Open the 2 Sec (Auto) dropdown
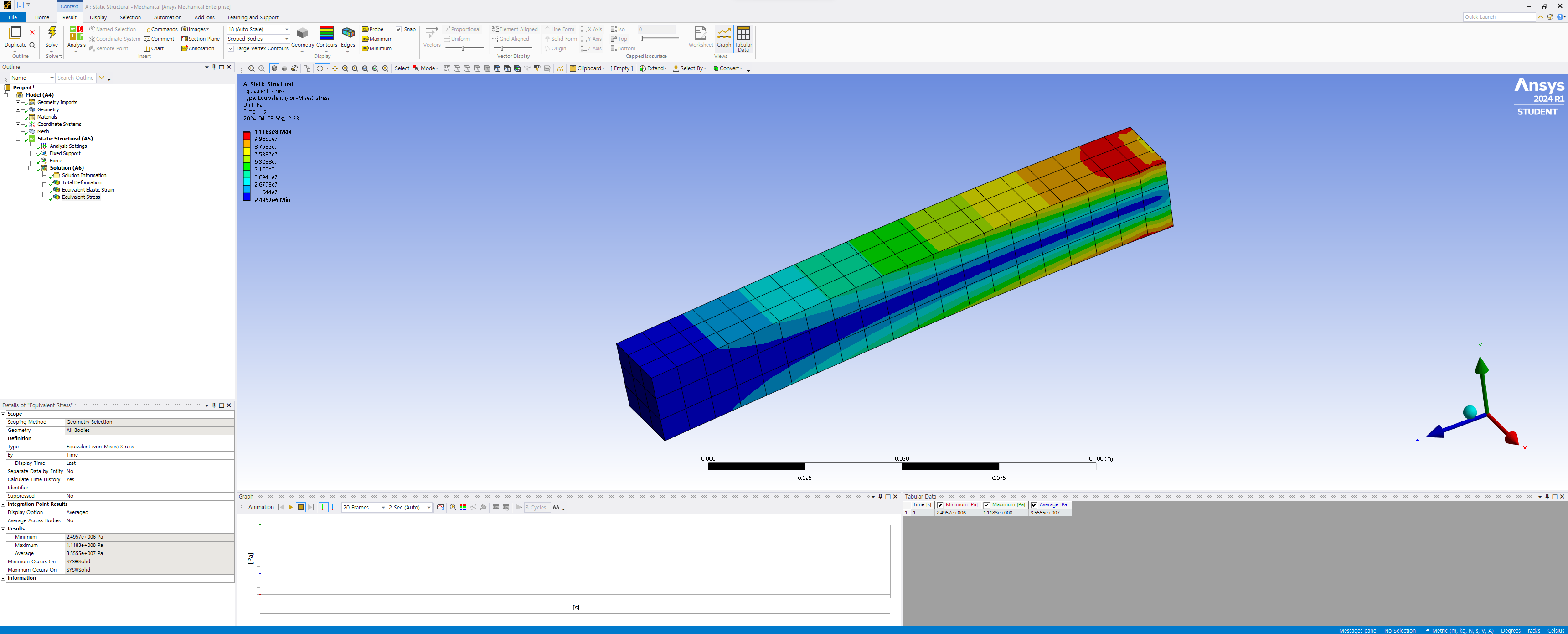Image resolution: width=1568 pixels, height=634 pixels. (410, 508)
